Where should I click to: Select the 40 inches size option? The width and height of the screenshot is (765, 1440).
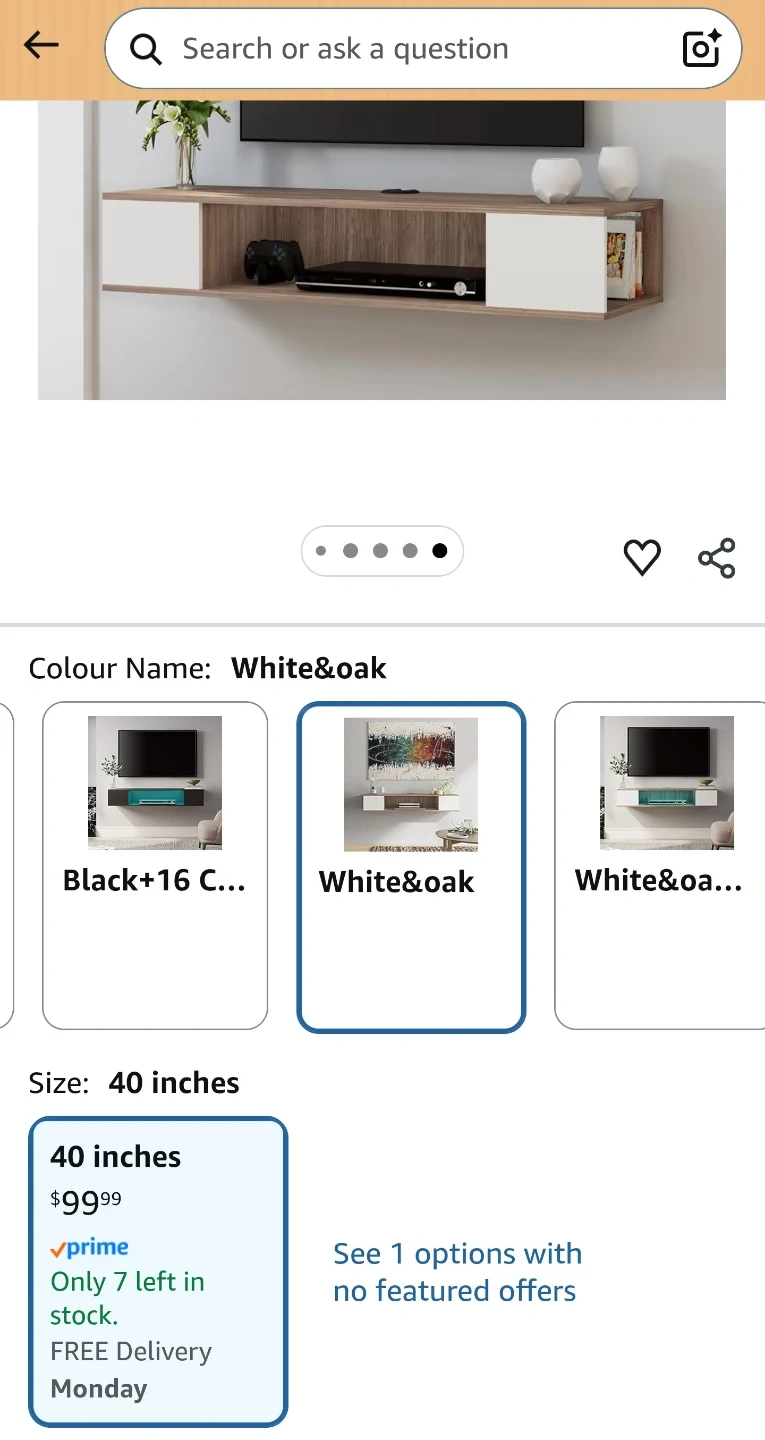[158, 1271]
